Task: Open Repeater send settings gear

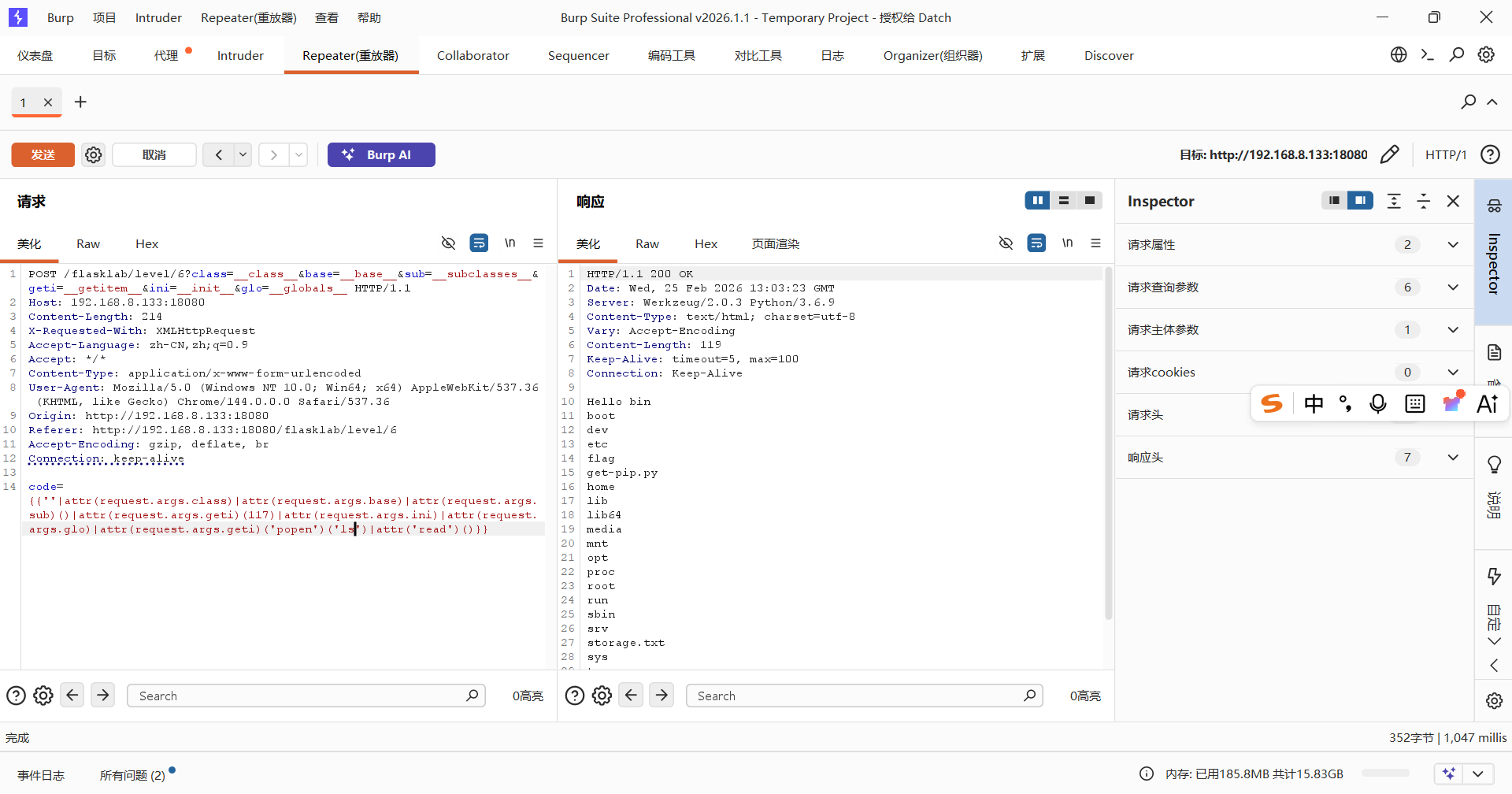Action: [94, 155]
